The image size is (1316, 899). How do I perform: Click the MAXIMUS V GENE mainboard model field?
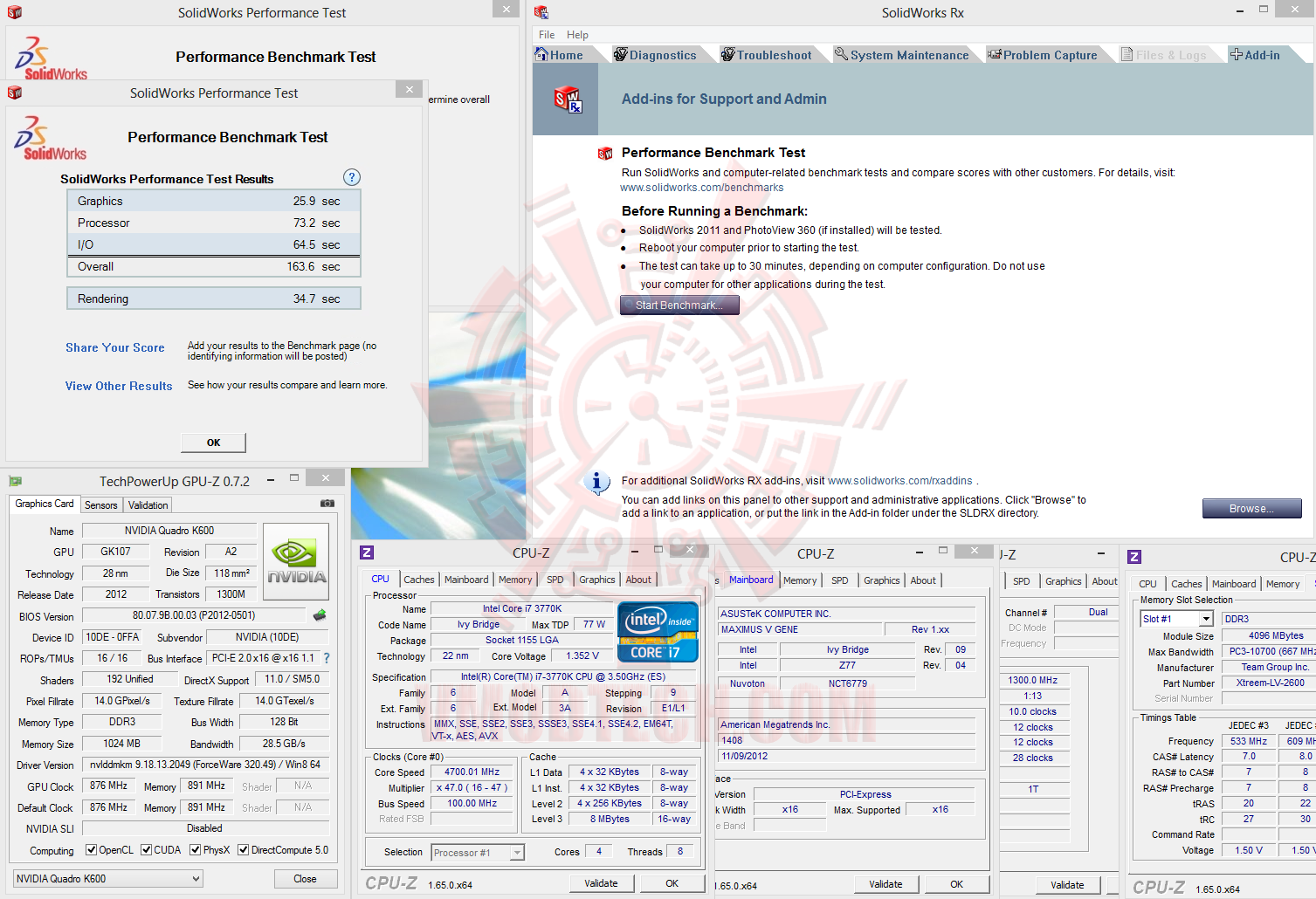pos(801,629)
